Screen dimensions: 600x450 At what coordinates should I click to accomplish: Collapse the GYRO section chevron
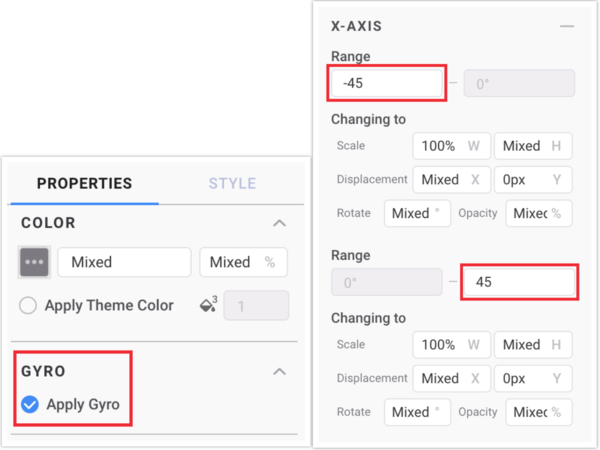coord(279,371)
